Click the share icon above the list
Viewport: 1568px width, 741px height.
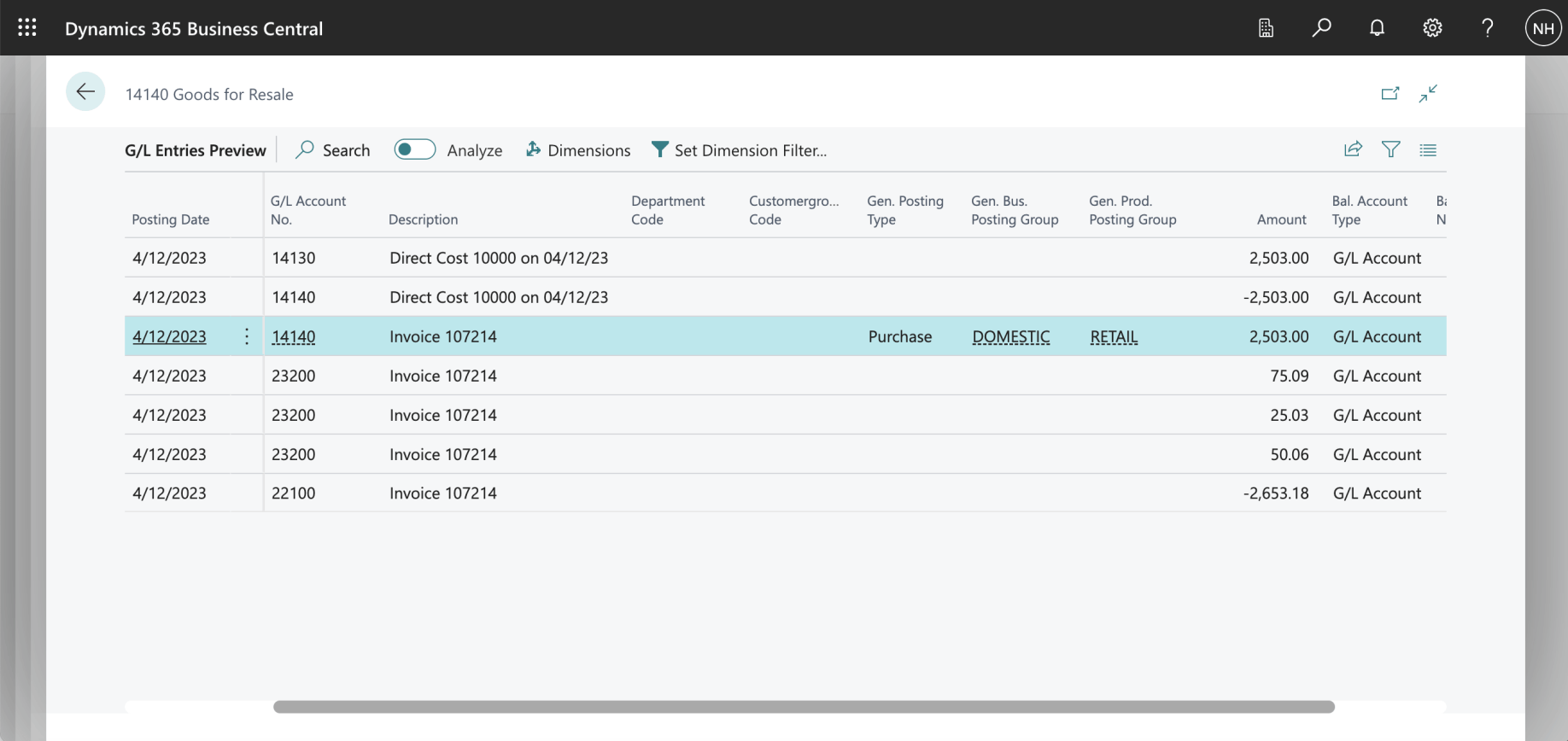click(x=1353, y=149)
